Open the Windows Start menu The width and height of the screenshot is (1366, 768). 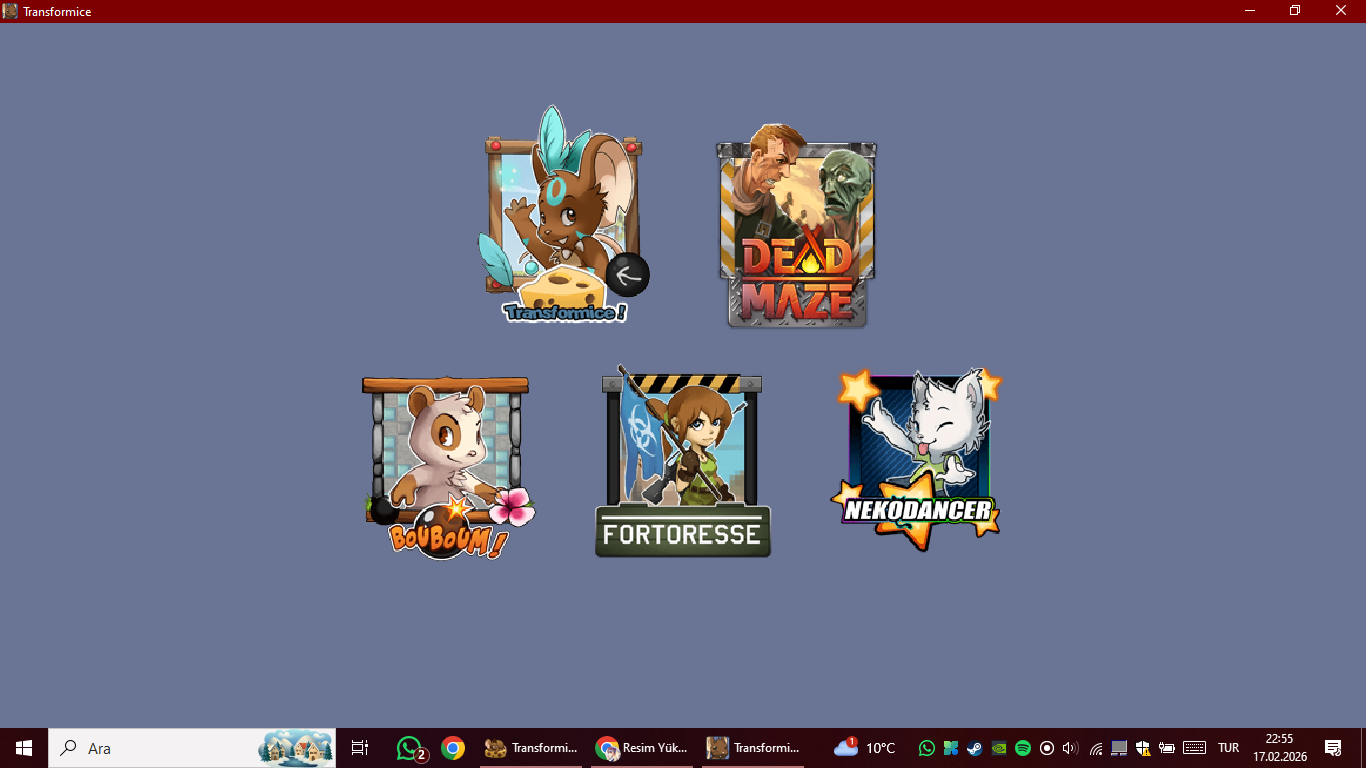tap(24, 748)
